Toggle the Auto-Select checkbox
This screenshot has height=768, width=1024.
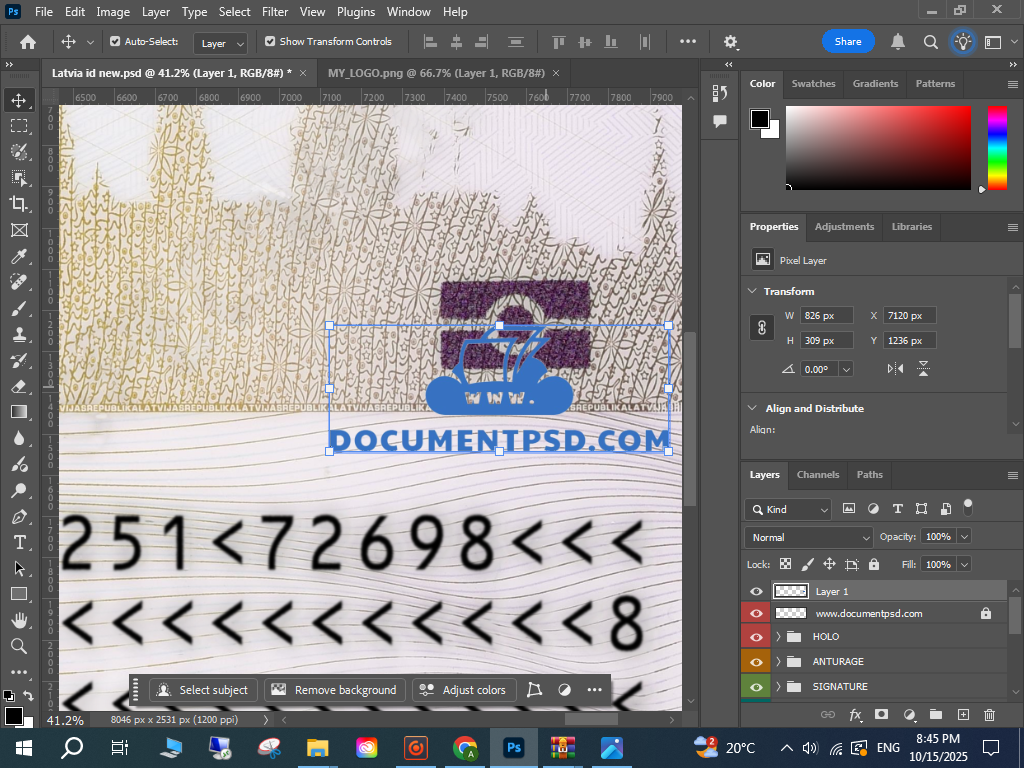[x=115, y=42]
